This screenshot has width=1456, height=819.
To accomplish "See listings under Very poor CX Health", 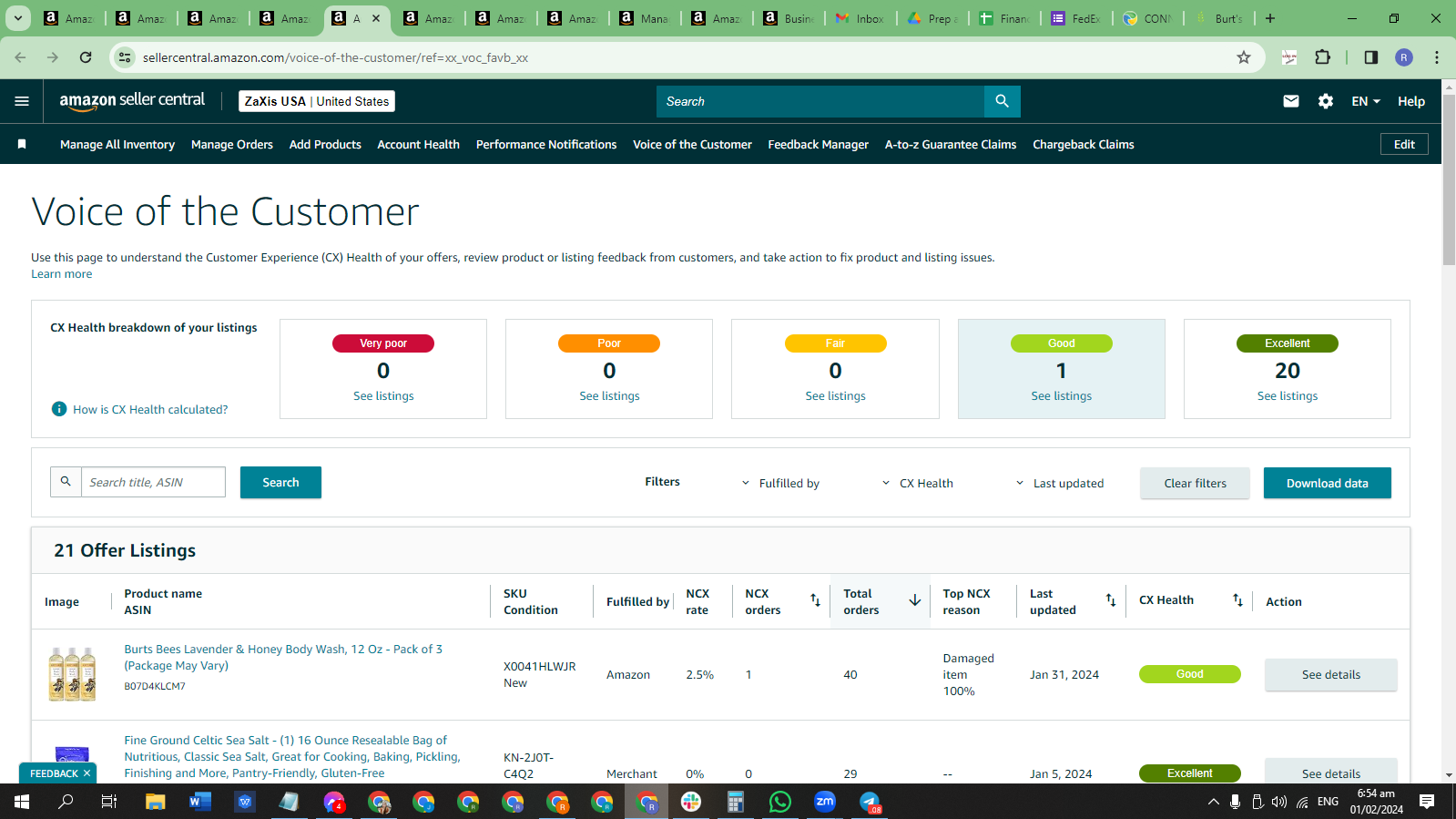I will (x=383, y=395).
